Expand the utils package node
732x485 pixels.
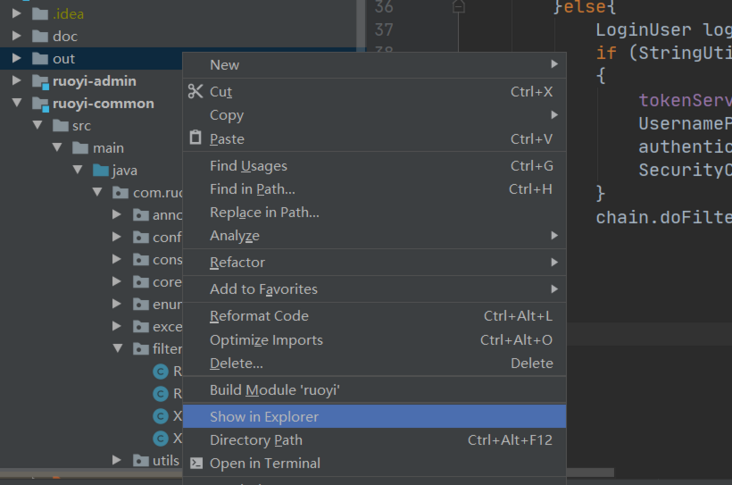point(117,460)
